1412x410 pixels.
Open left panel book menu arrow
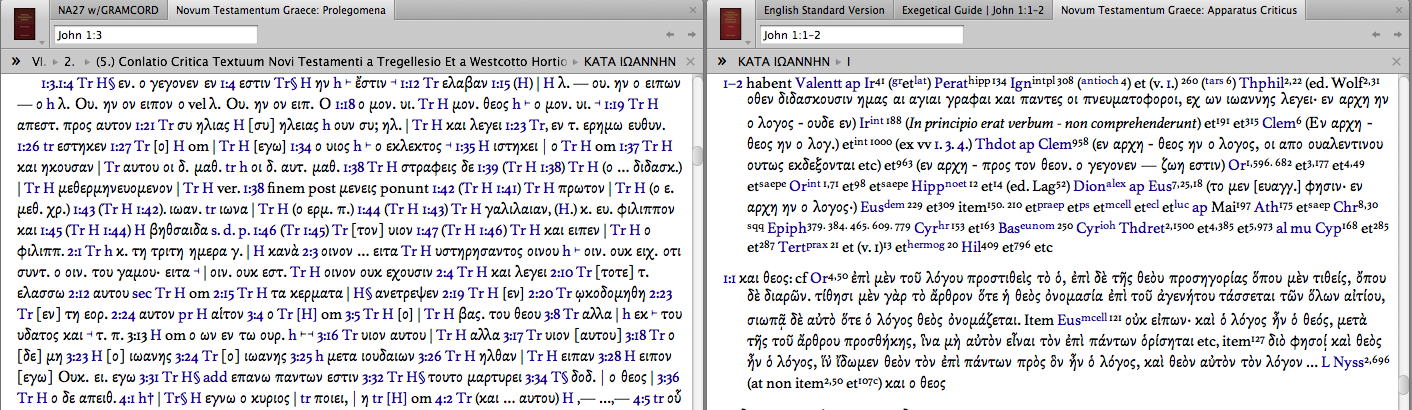pos(44,43)
